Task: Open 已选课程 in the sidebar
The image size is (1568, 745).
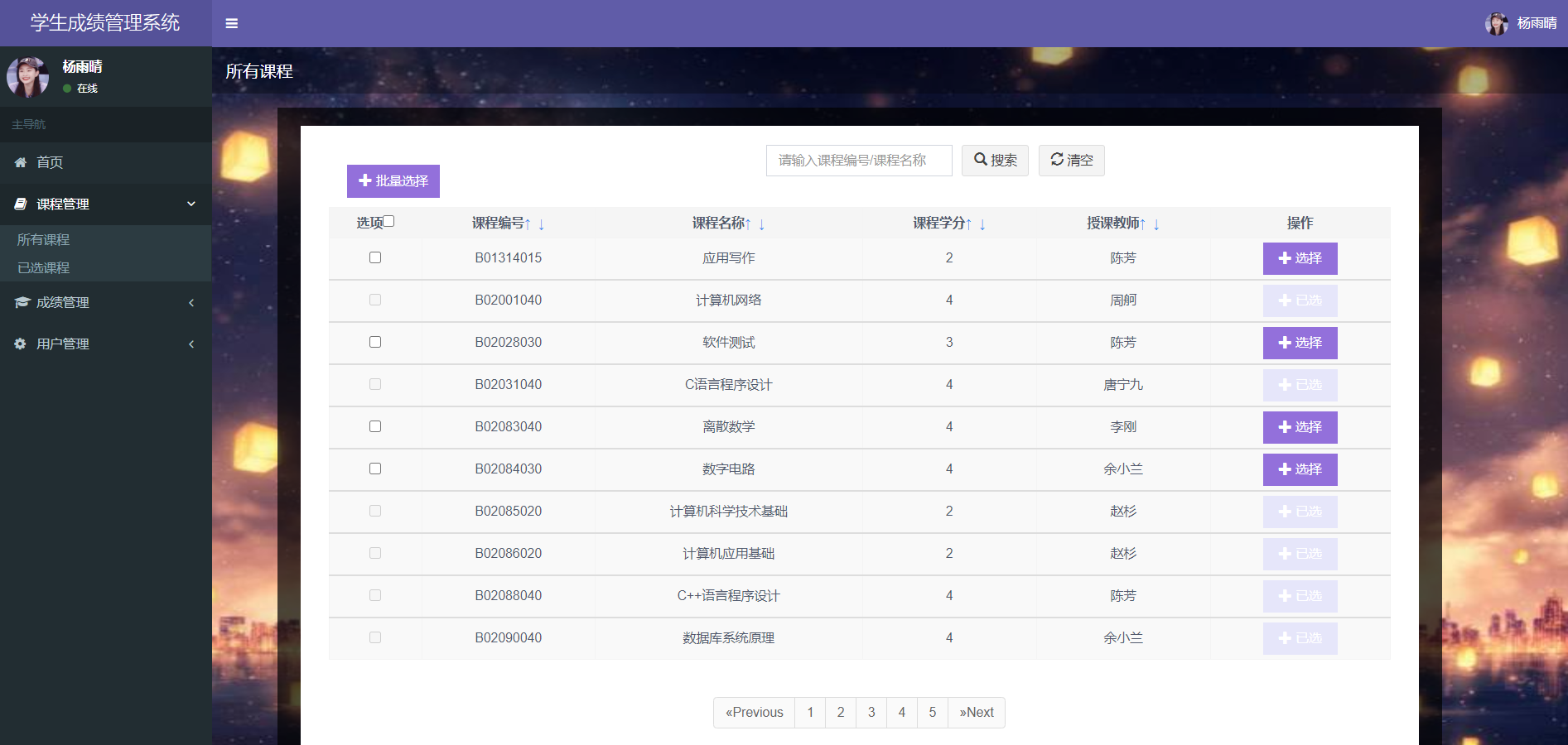Action: (43, 267)
